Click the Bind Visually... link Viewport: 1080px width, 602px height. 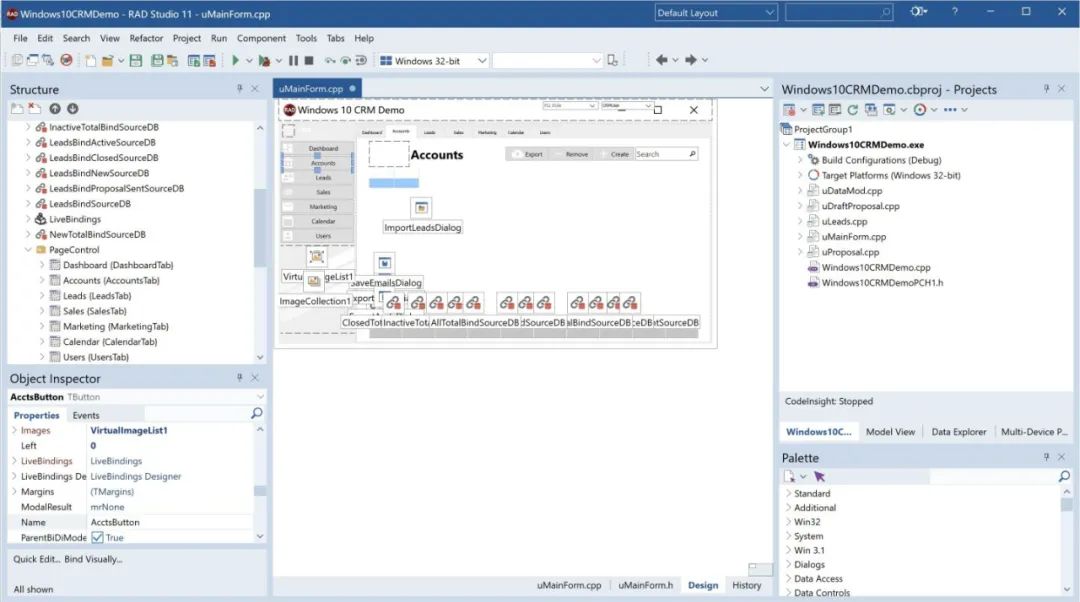[93, 559]
